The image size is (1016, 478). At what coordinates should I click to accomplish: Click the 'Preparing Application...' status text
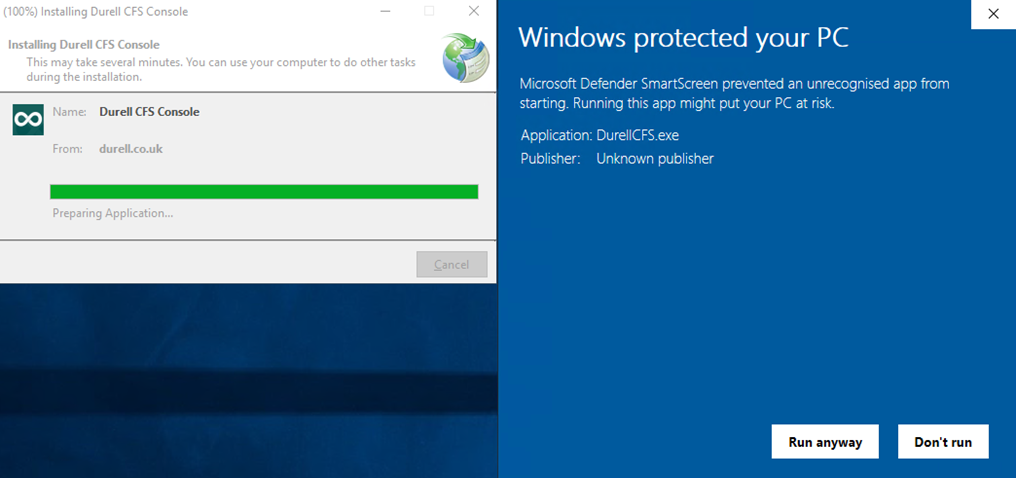(113, 213)
